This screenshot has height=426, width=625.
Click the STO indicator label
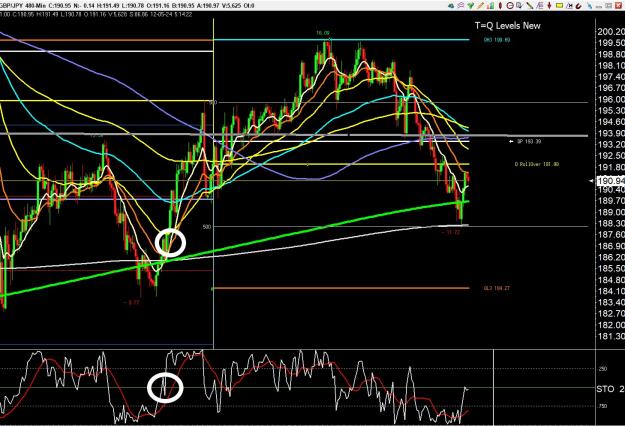point(605,389)
